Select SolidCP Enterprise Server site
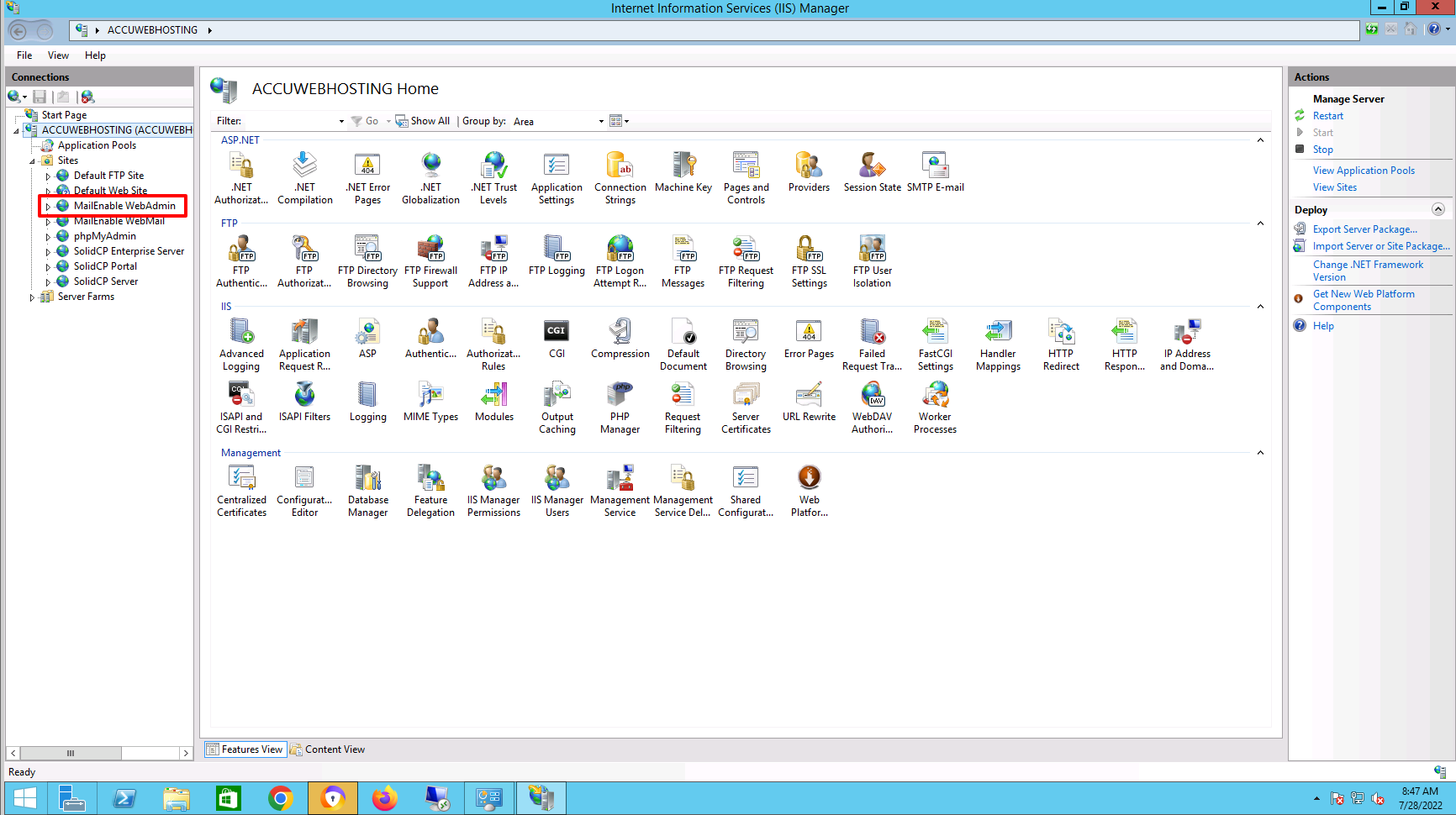 129,251
